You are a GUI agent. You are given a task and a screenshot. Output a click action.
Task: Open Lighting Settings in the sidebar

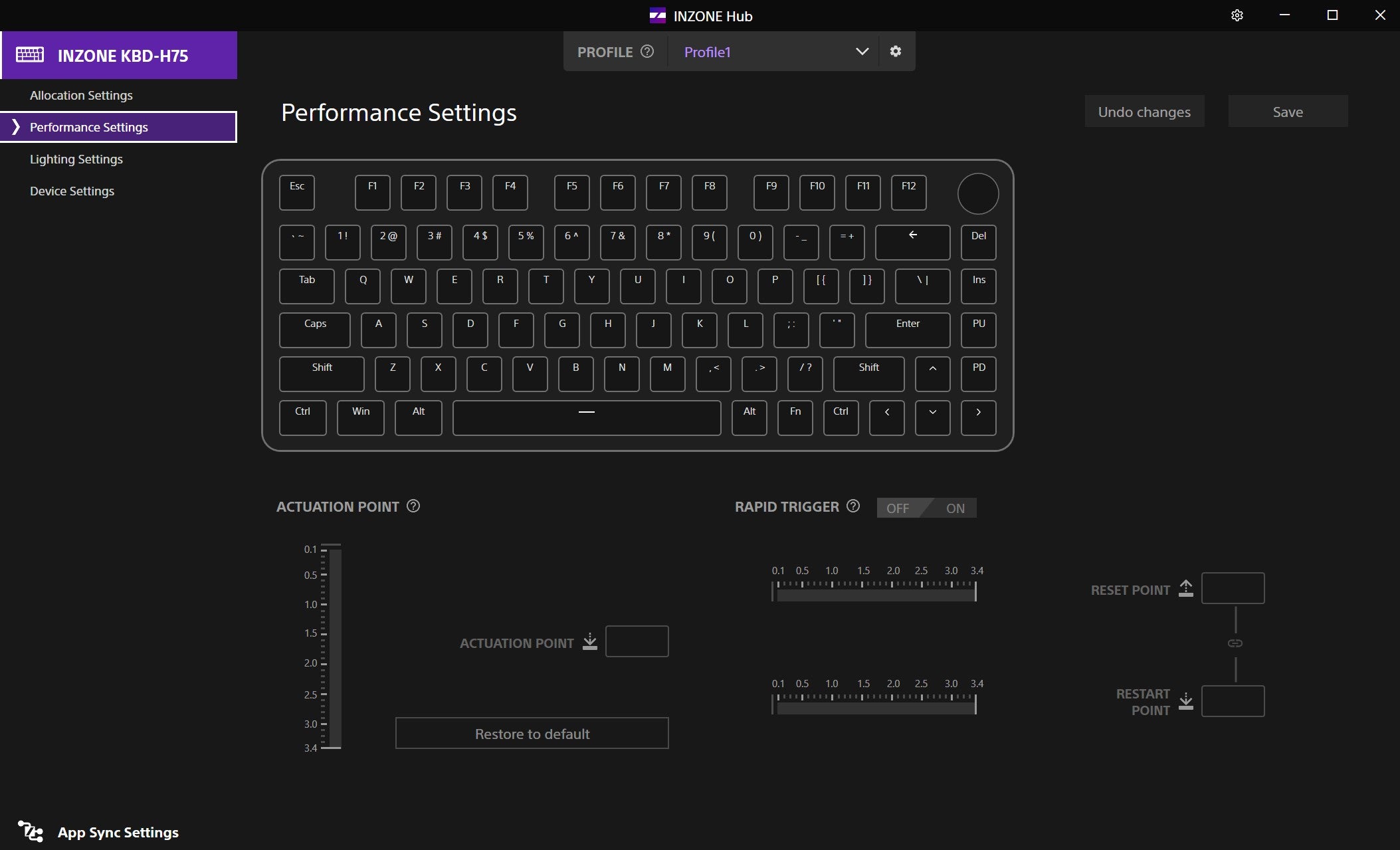[x=76, y=159]
